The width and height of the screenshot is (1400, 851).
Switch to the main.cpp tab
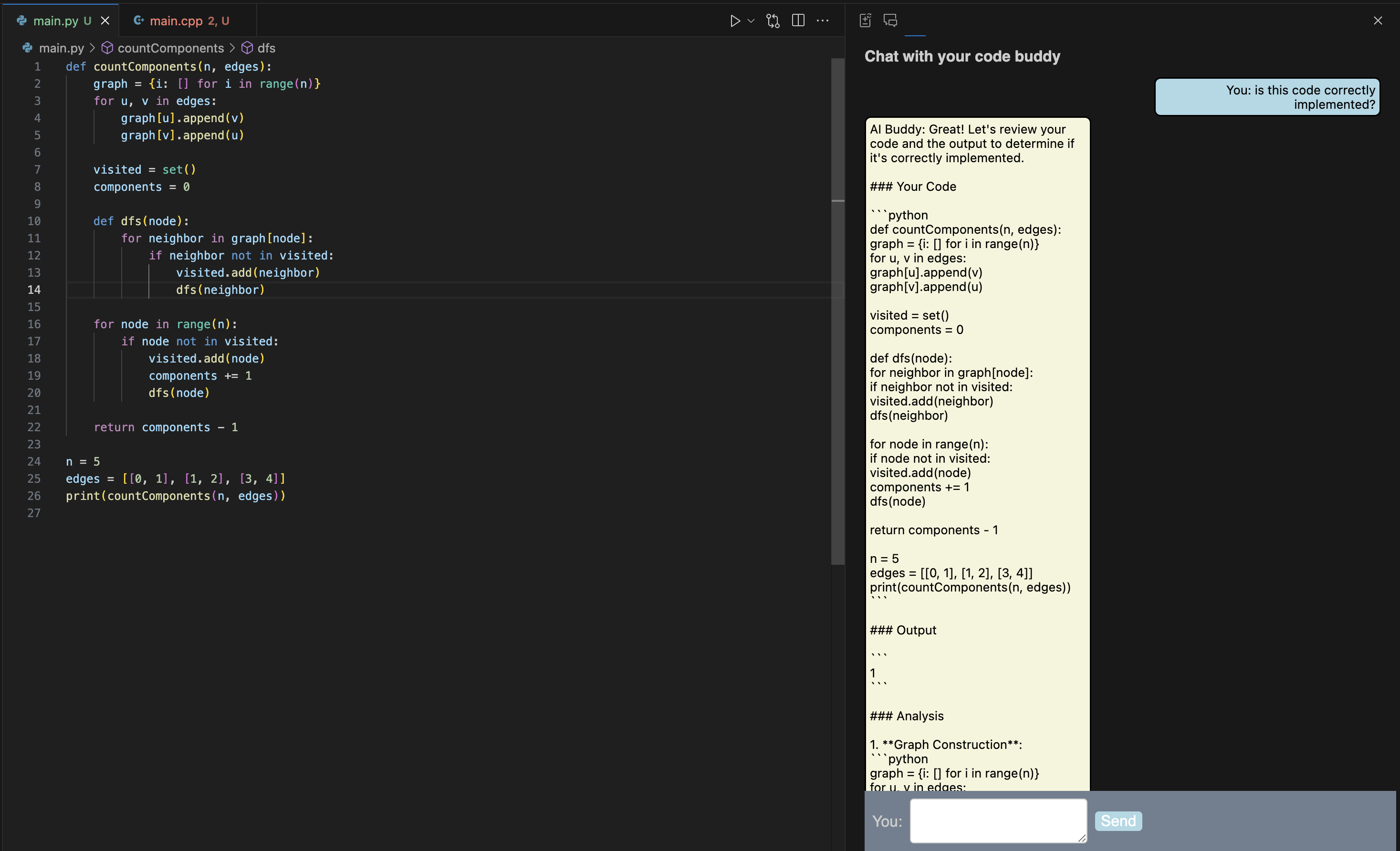pos(176,21)
